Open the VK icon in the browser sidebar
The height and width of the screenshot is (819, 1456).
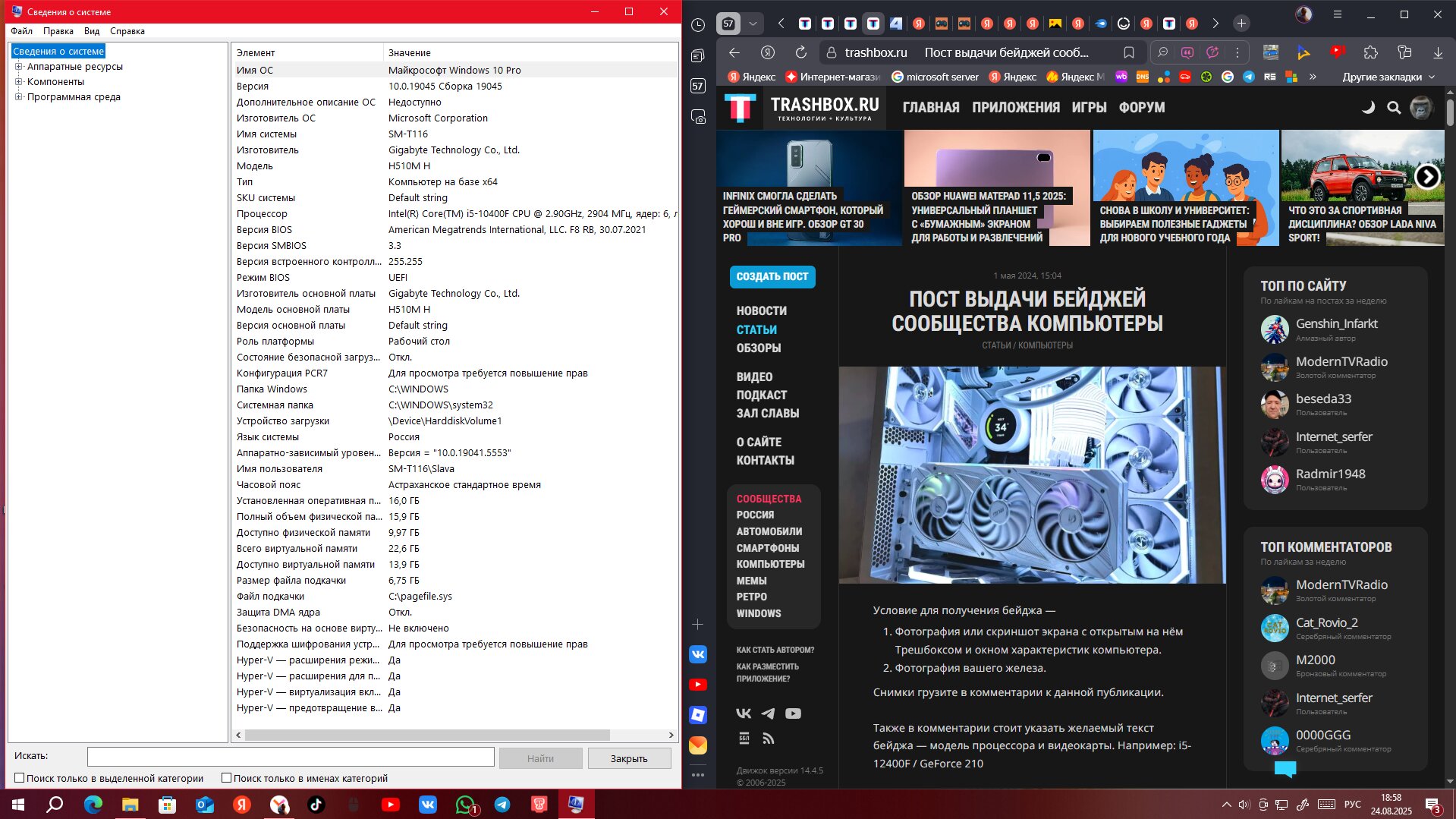698,654
